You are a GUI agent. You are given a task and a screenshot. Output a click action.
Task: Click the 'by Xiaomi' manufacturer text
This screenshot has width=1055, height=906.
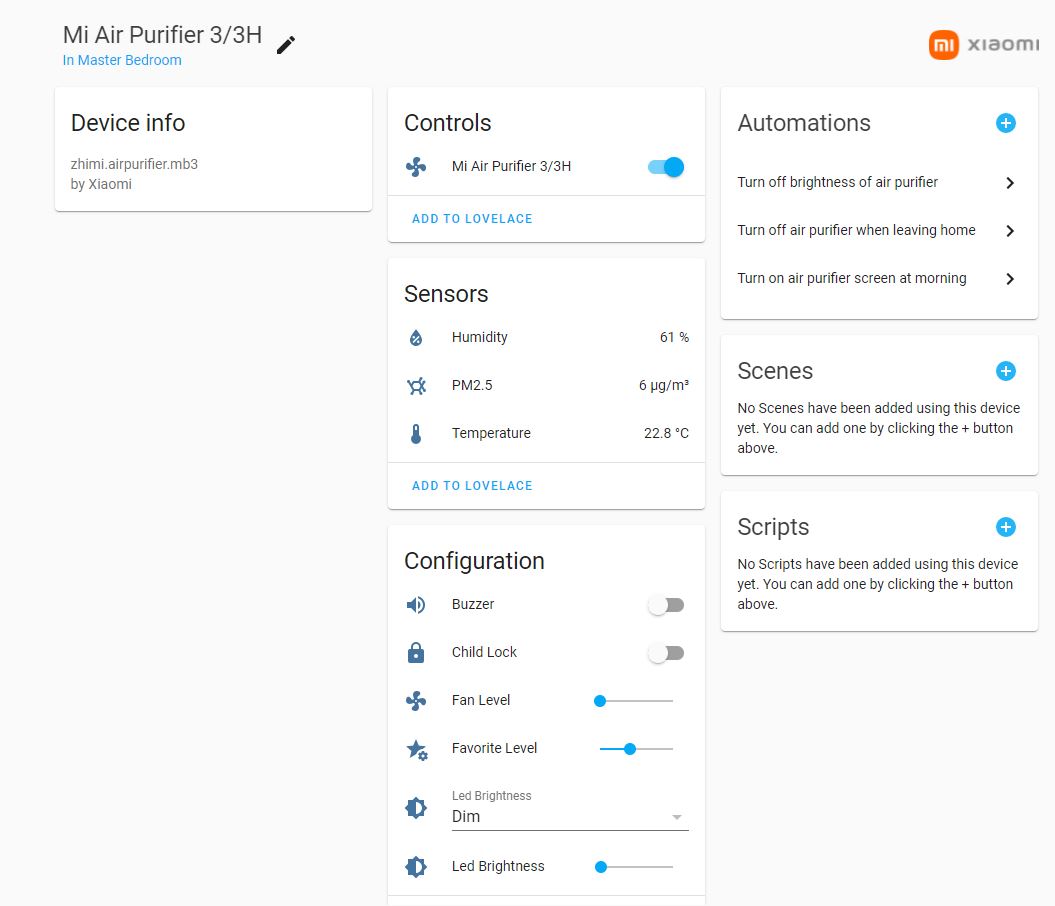(101, 184)
